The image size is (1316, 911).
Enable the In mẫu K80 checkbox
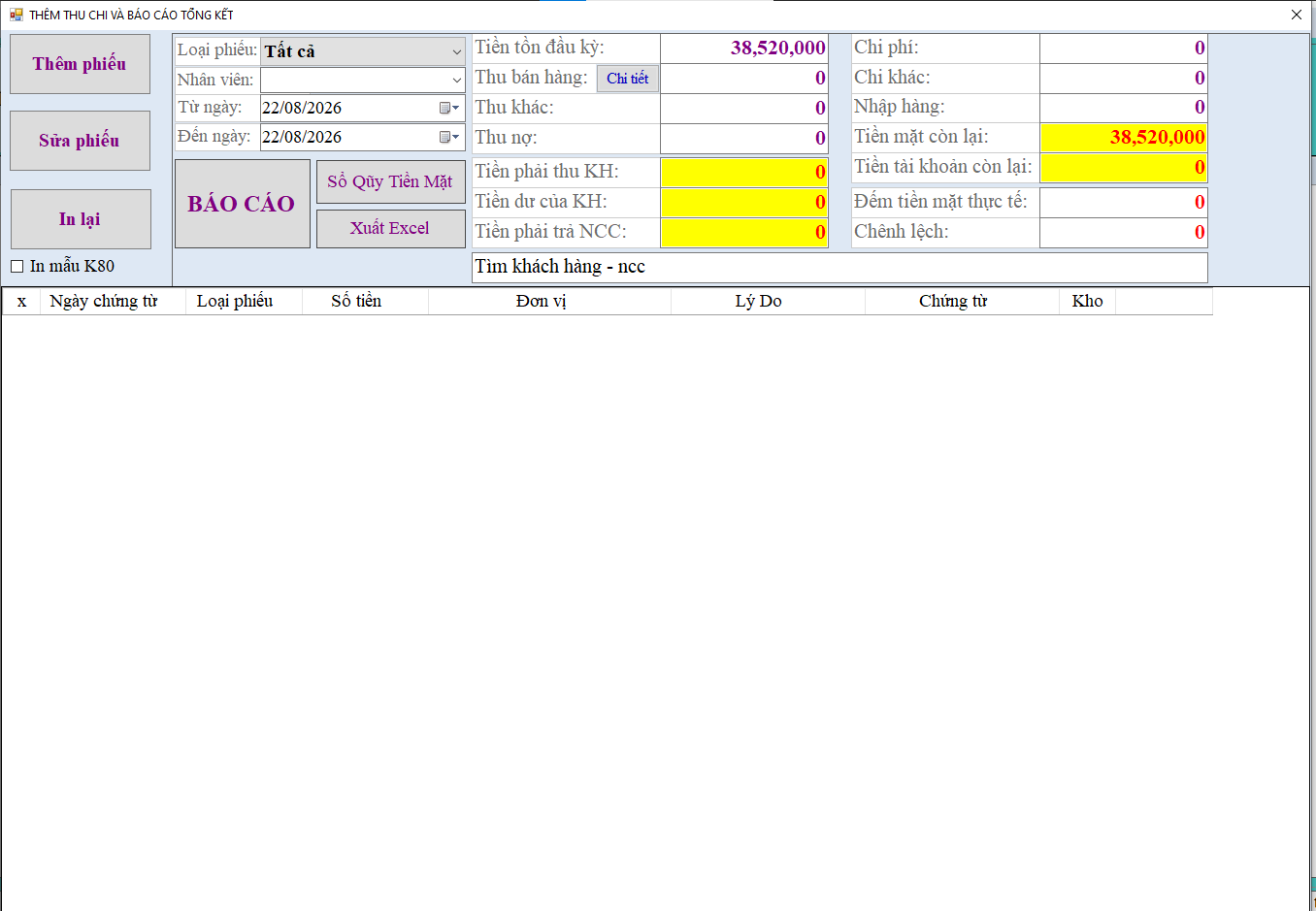[x=16, y=266]
